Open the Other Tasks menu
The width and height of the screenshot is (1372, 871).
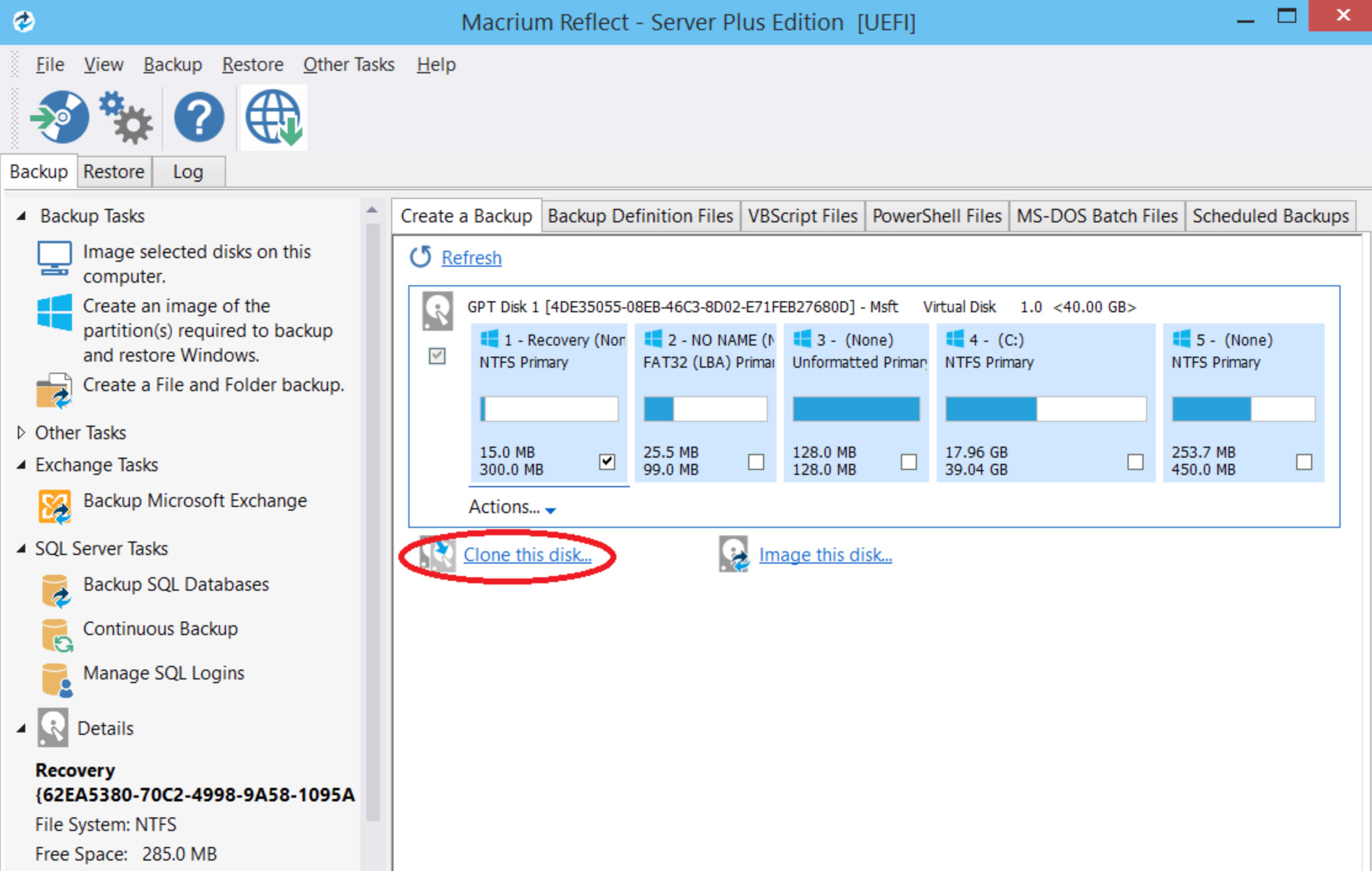pyautogui.click(x=349, y=64)
